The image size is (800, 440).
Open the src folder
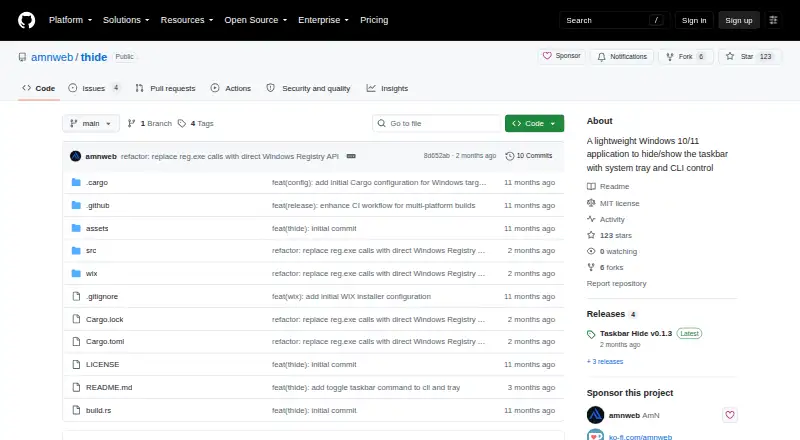pos(91,251)
